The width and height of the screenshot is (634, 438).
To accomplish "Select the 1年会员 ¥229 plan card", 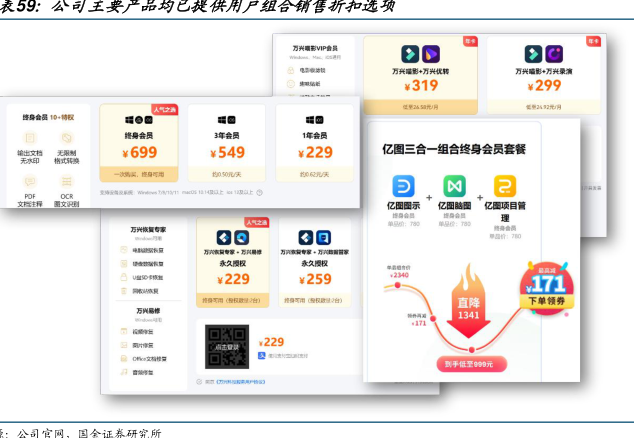I will coord(315,143).
